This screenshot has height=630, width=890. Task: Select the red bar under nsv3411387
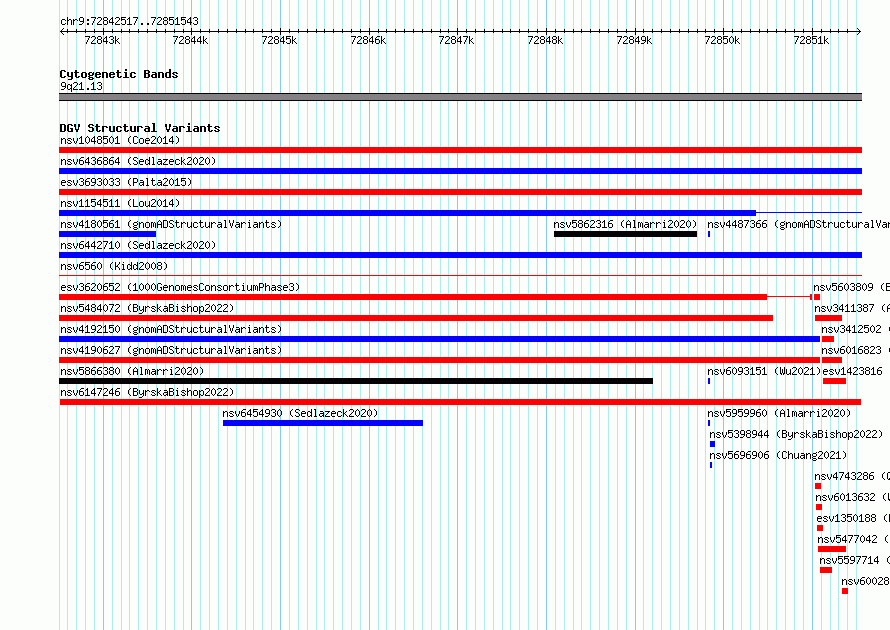click(828, 318)
